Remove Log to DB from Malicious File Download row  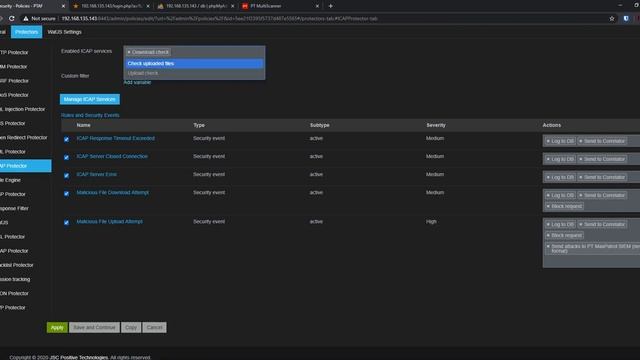[x=548, y=195]
